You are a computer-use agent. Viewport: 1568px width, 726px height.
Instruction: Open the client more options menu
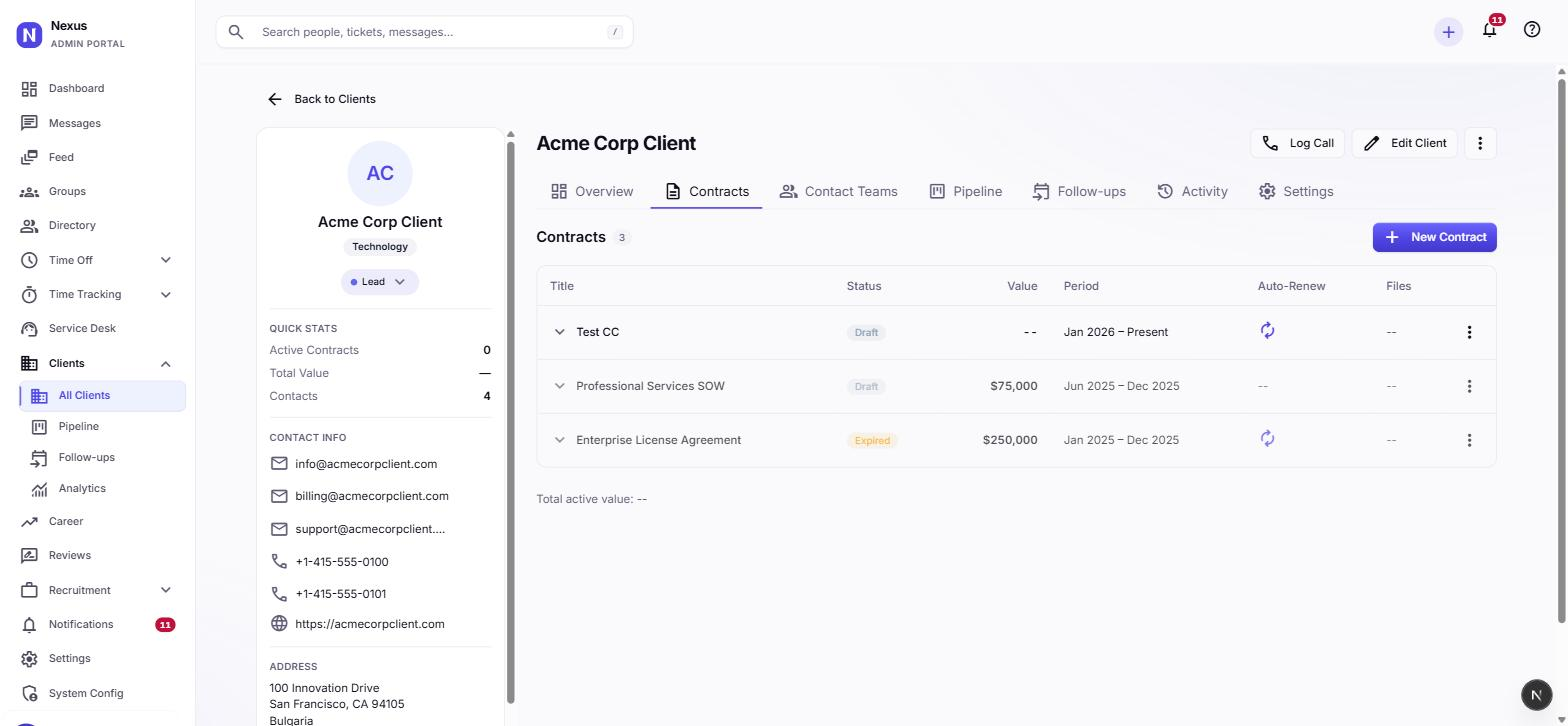click(1480, 143)
